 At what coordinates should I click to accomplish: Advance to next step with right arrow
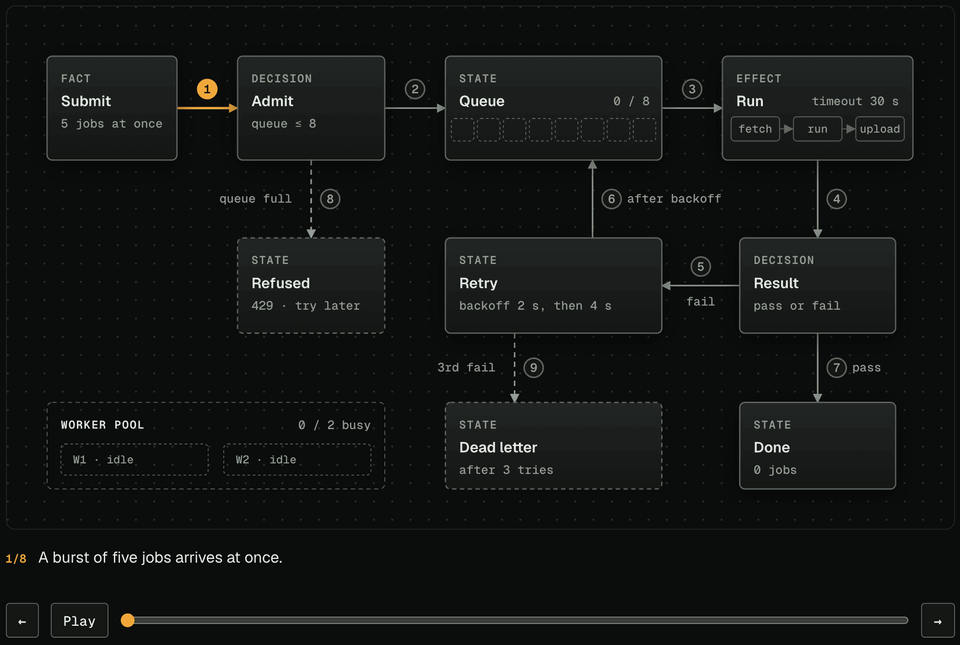937,621
